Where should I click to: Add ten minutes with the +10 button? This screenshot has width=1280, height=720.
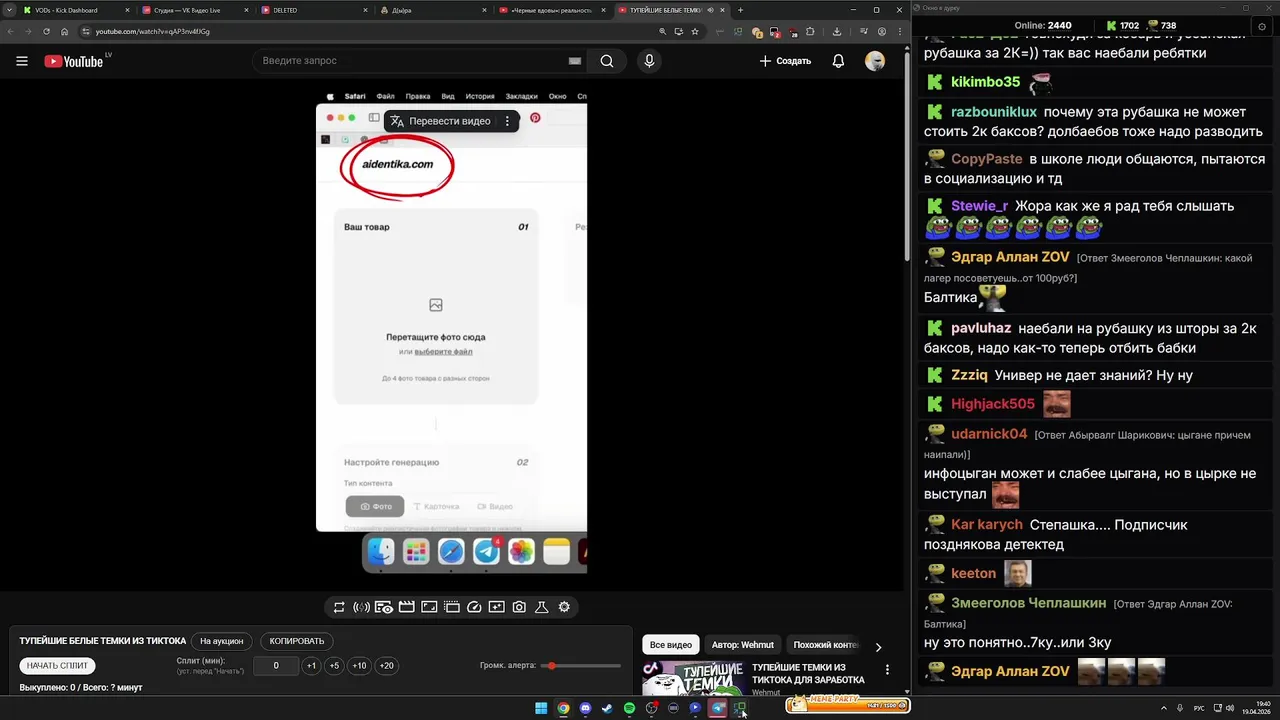click(359, 666)
